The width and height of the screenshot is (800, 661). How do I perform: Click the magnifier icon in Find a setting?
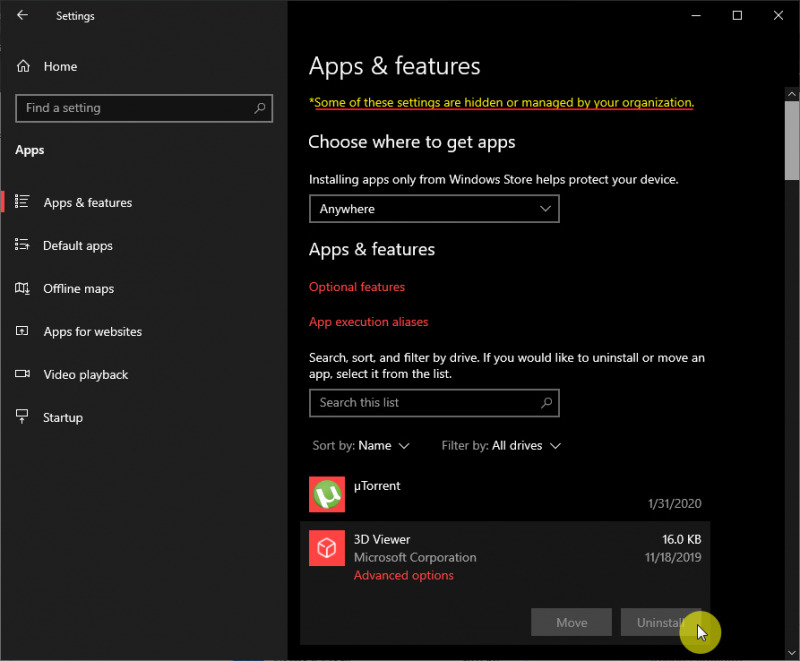point(260,108)
